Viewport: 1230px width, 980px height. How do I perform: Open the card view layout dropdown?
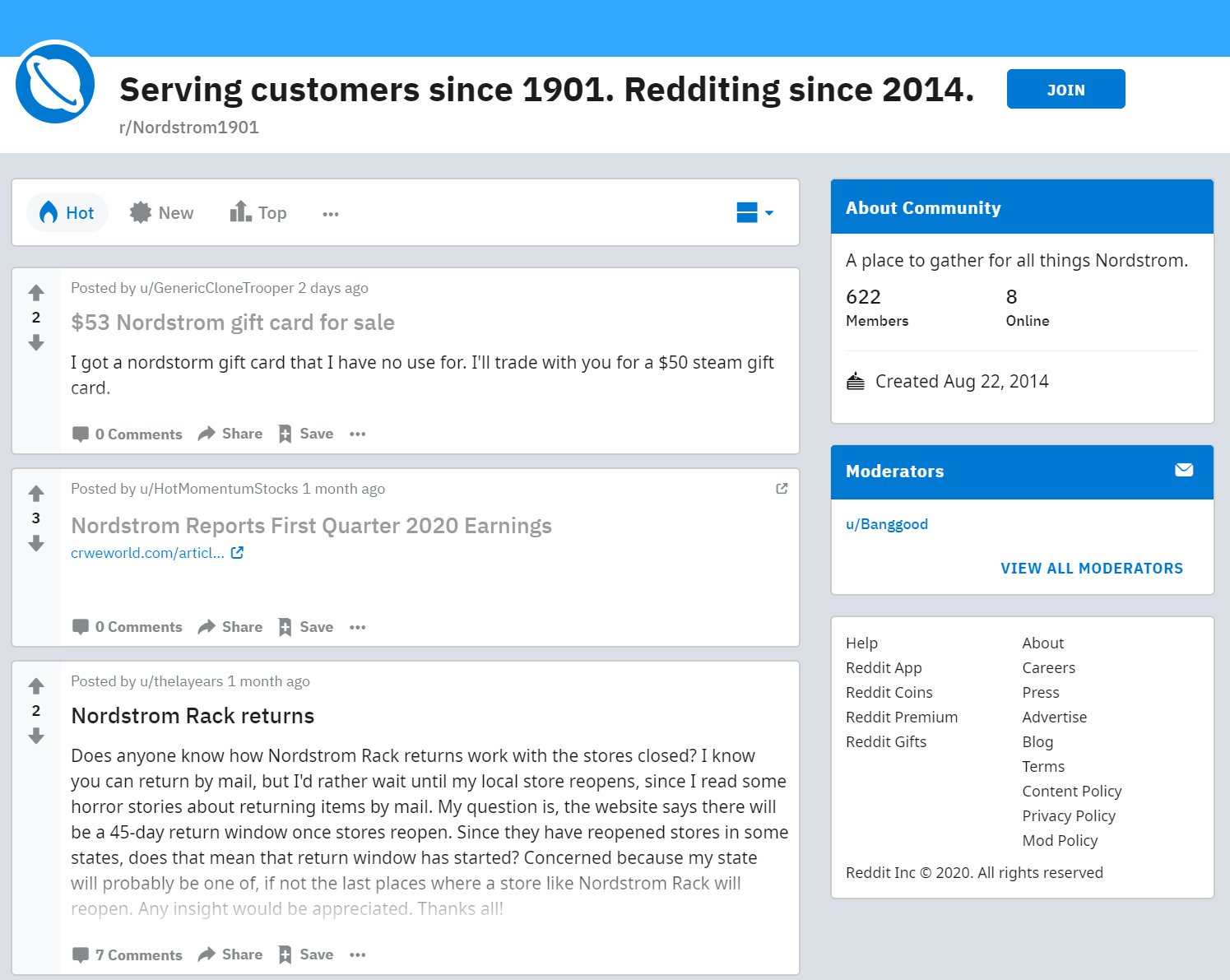point(754,213)
